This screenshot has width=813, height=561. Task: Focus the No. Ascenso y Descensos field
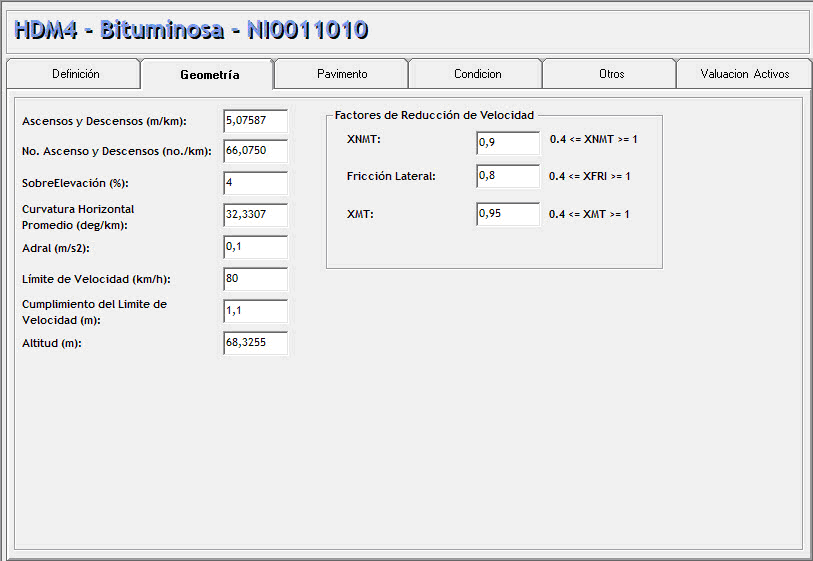tap(255, 151)
